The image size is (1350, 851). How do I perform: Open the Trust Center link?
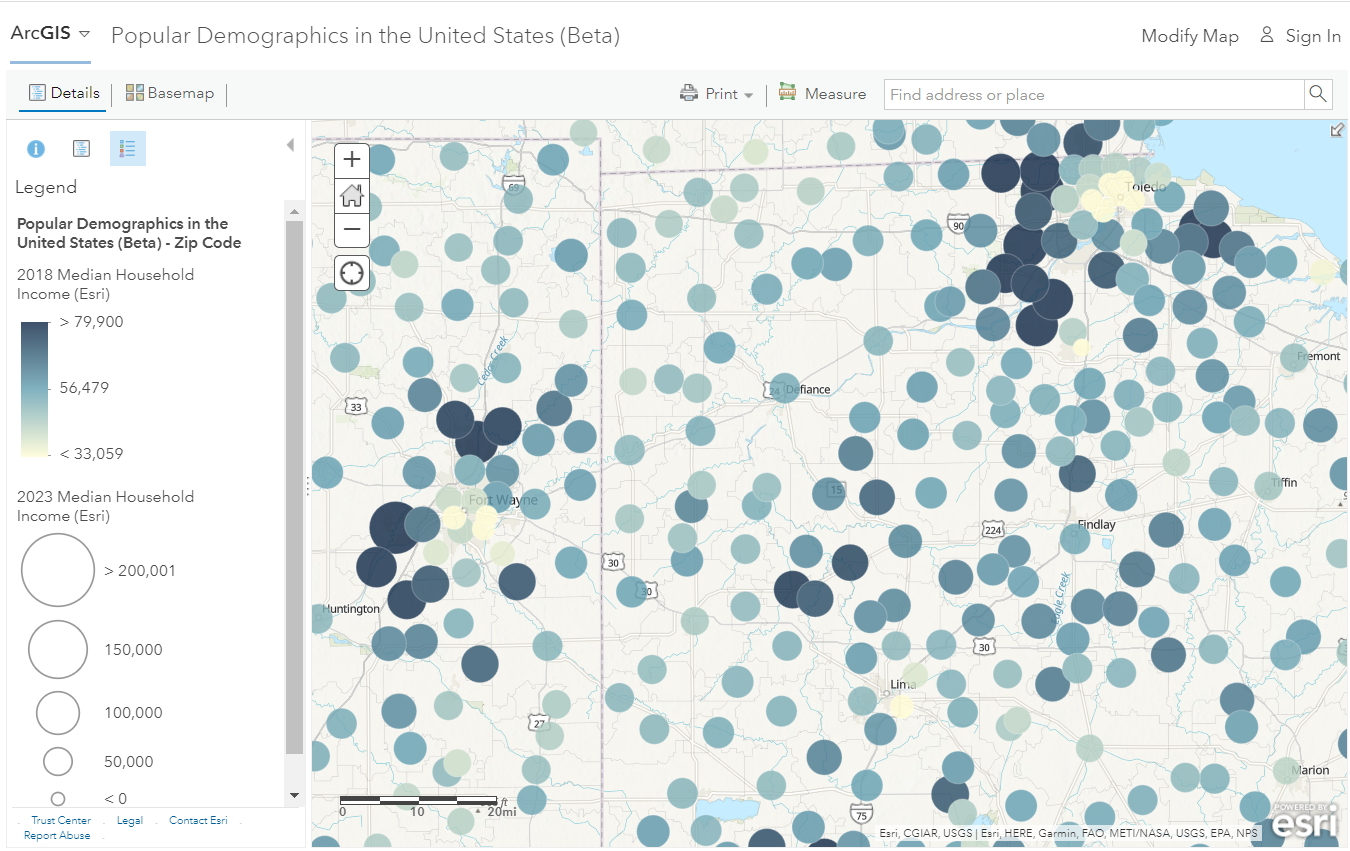pos(61,821)
